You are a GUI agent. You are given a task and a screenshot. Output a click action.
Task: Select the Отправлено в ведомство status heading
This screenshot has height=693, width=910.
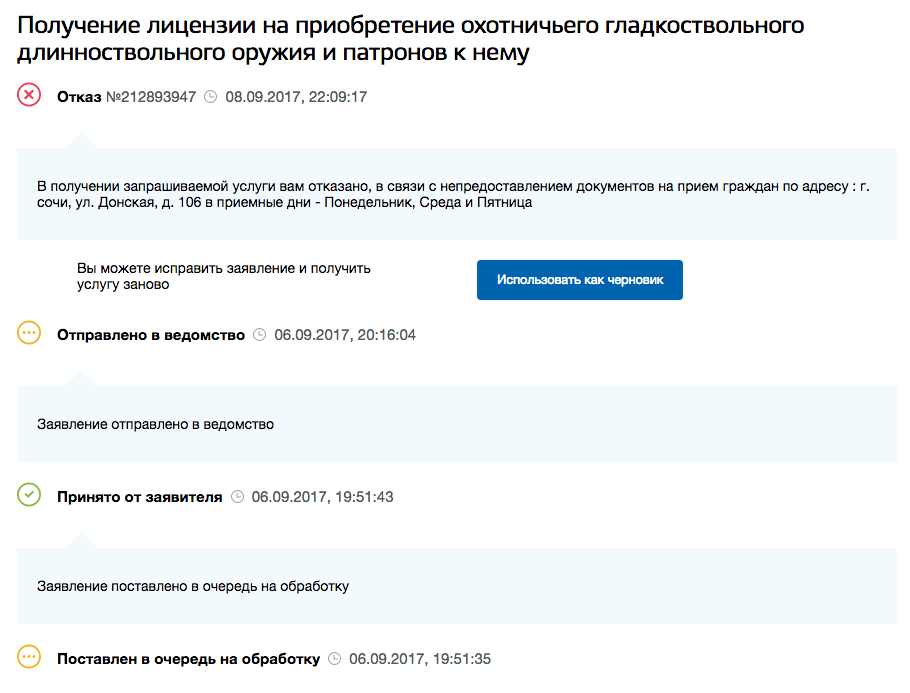click(x=151, y=335)
